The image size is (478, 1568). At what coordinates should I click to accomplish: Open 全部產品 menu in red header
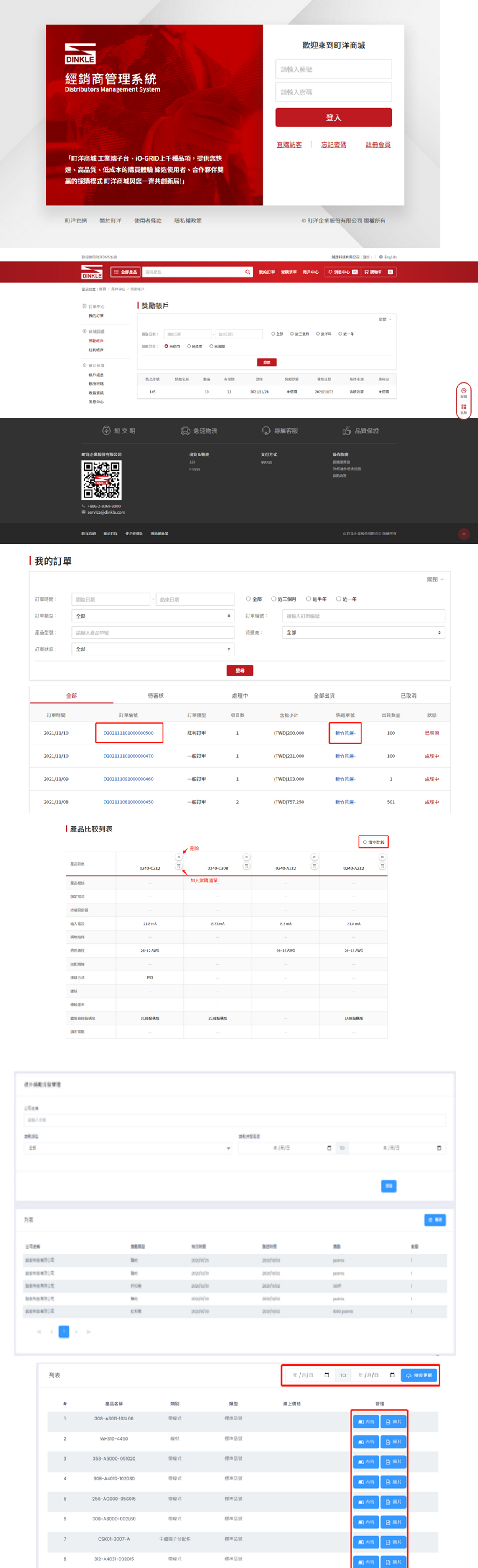[126, 272]
